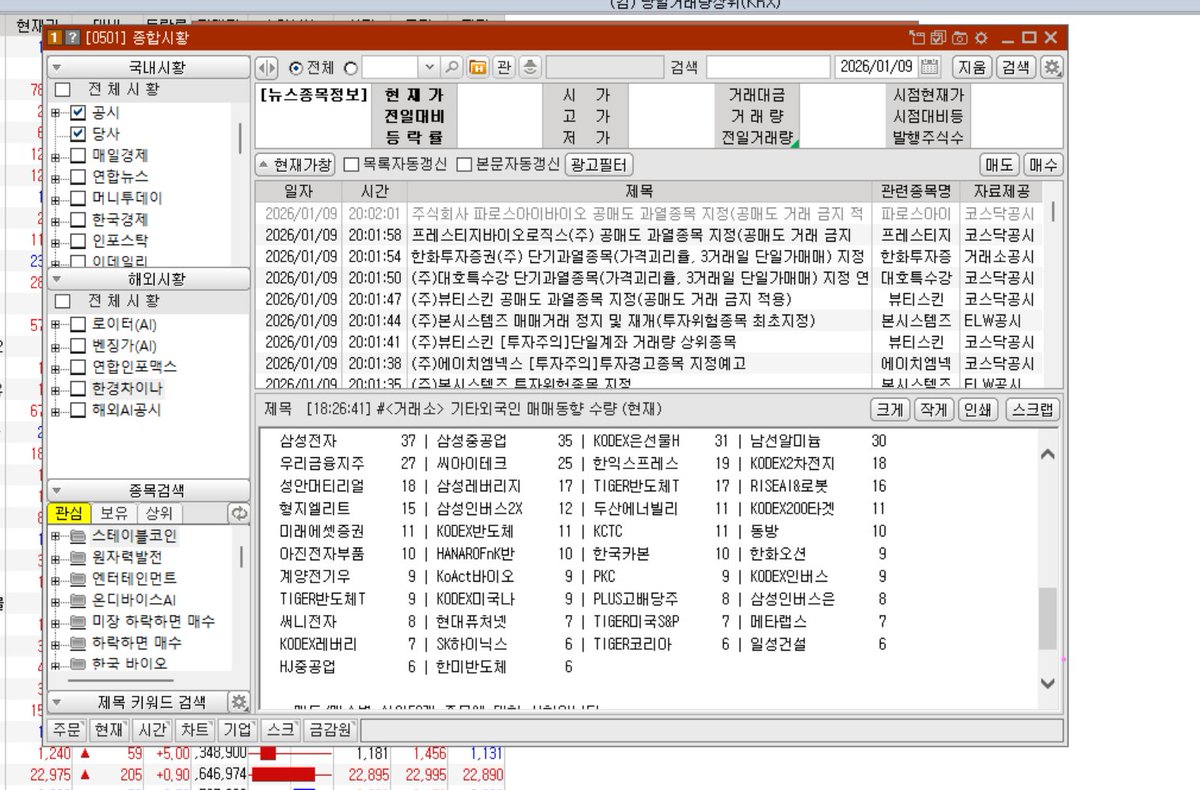
Task: Click the 지움 clear button
Action: coord(972,67)
